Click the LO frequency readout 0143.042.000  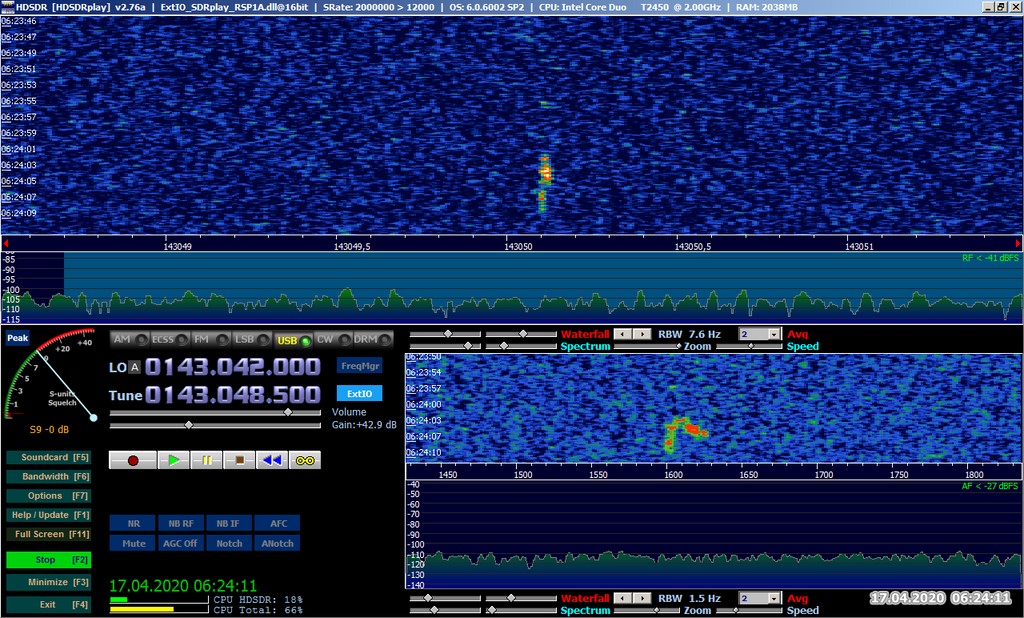point(232,367)
